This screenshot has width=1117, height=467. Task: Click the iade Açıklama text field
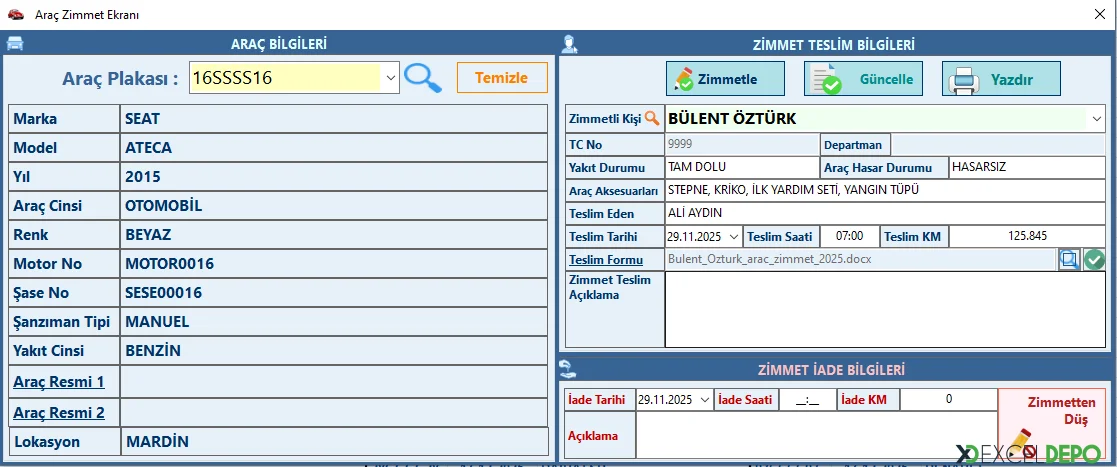coord(816,436)
